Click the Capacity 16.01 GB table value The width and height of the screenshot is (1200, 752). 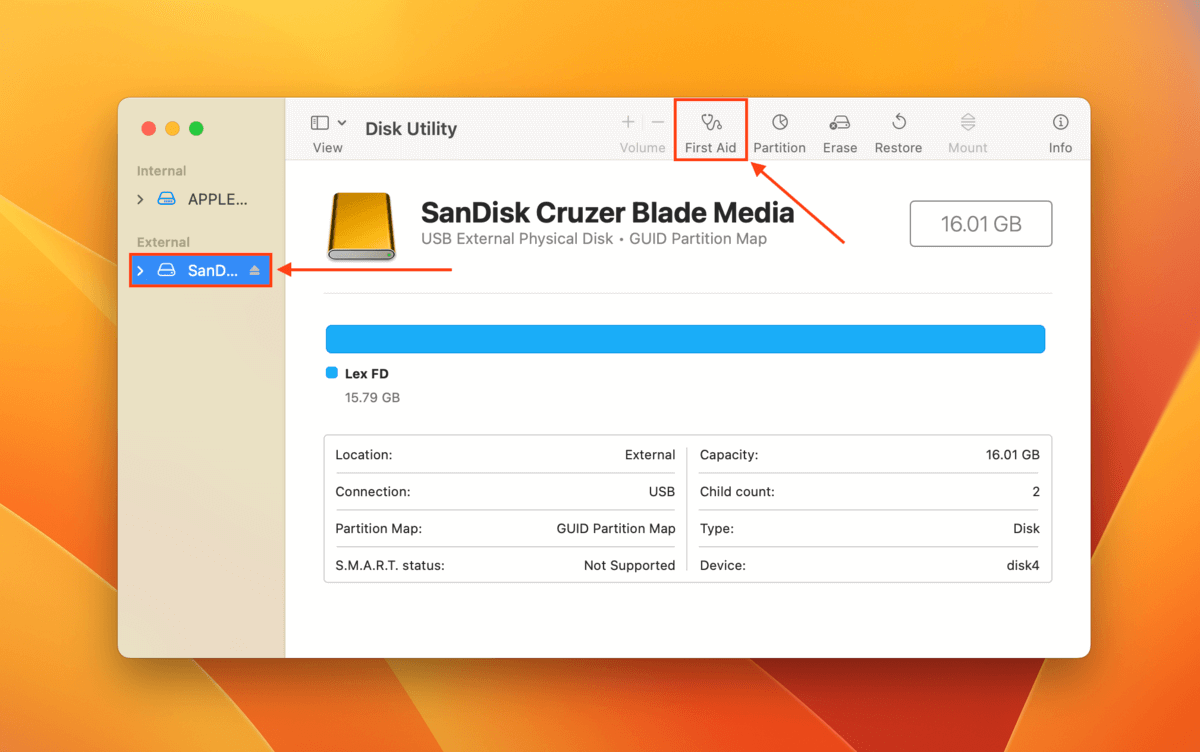1012,454
